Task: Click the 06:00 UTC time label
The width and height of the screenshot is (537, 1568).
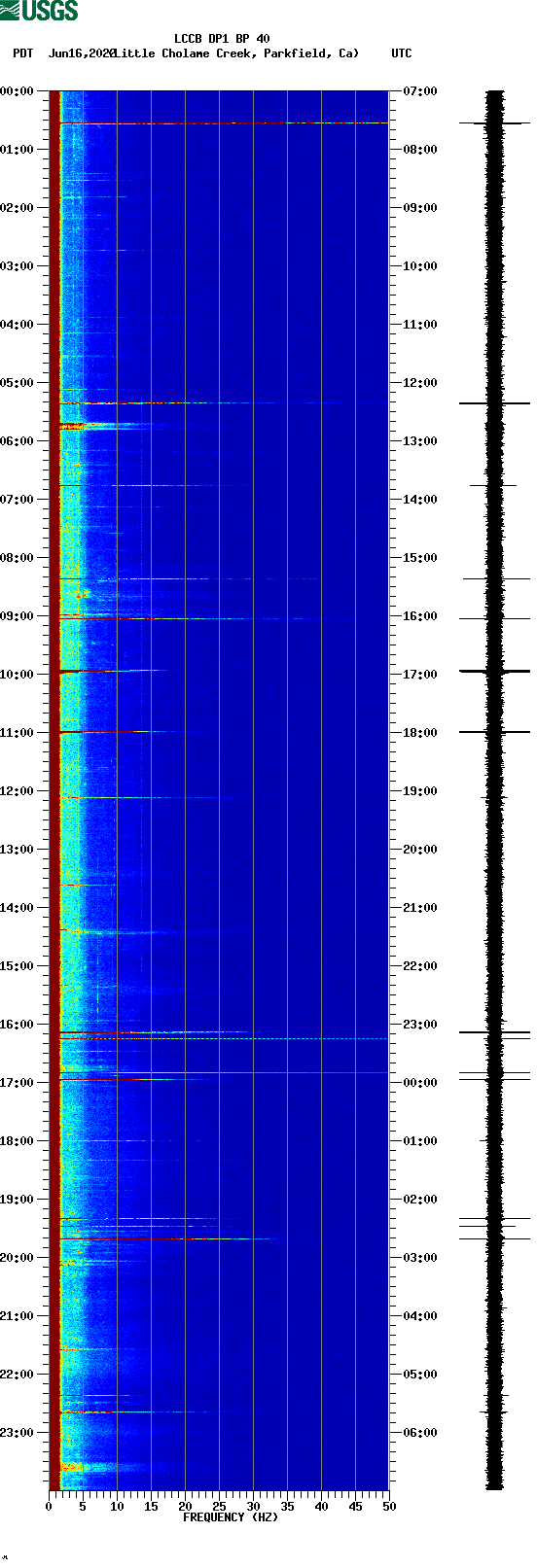Action: (419, 1433)
